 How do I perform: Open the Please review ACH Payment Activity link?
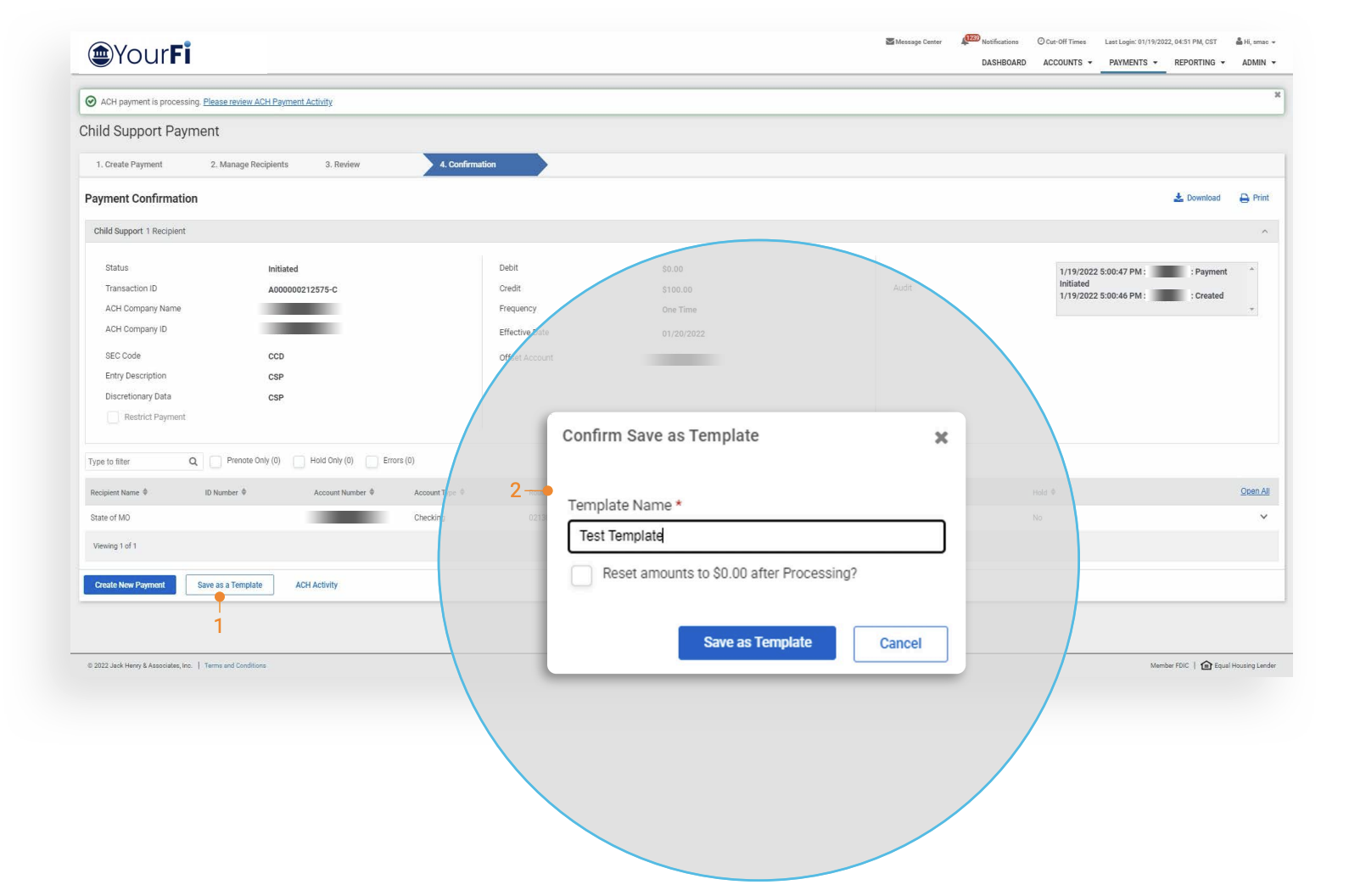click(x=267, y=102)
